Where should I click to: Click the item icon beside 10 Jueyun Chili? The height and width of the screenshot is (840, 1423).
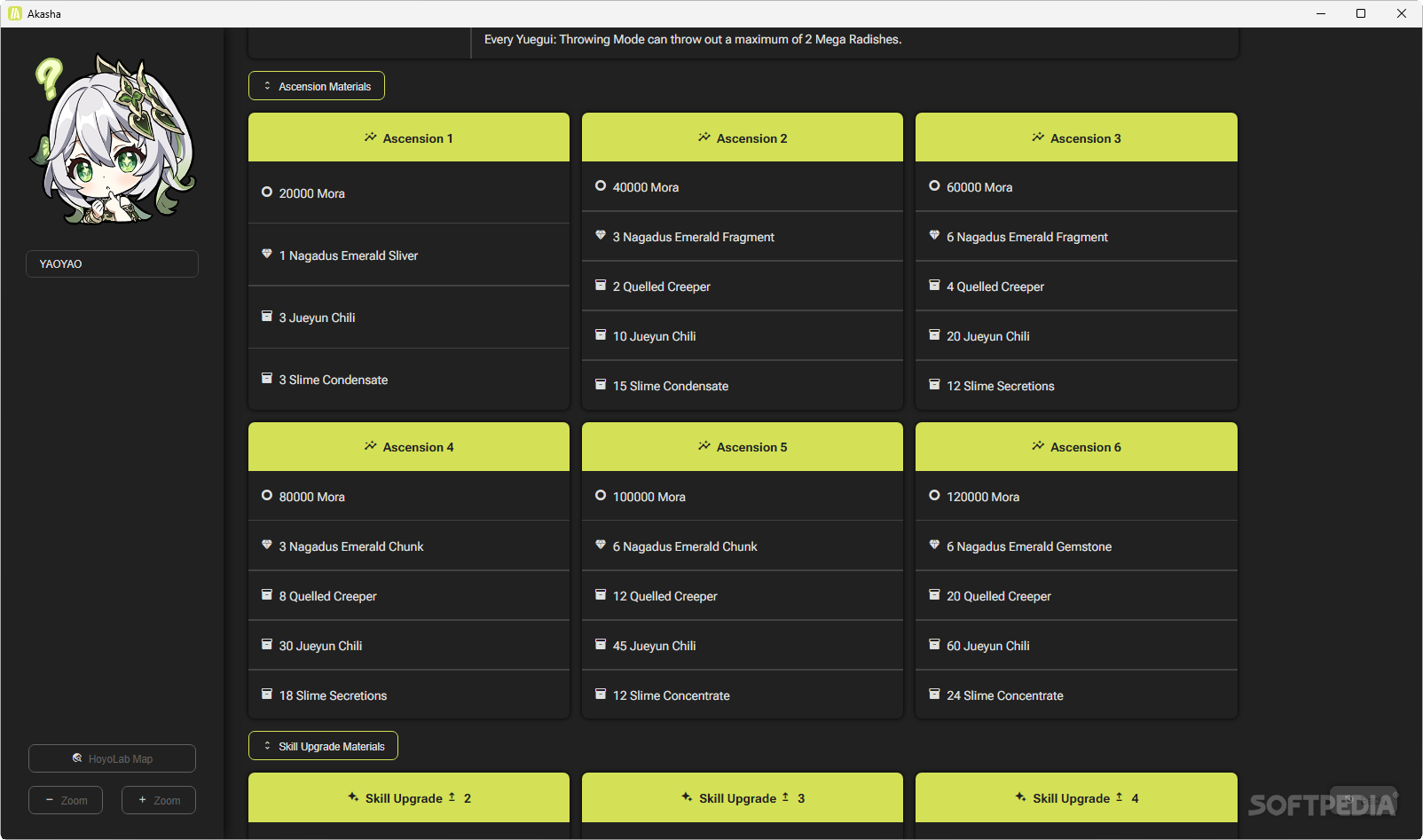(x=601, y=334)
